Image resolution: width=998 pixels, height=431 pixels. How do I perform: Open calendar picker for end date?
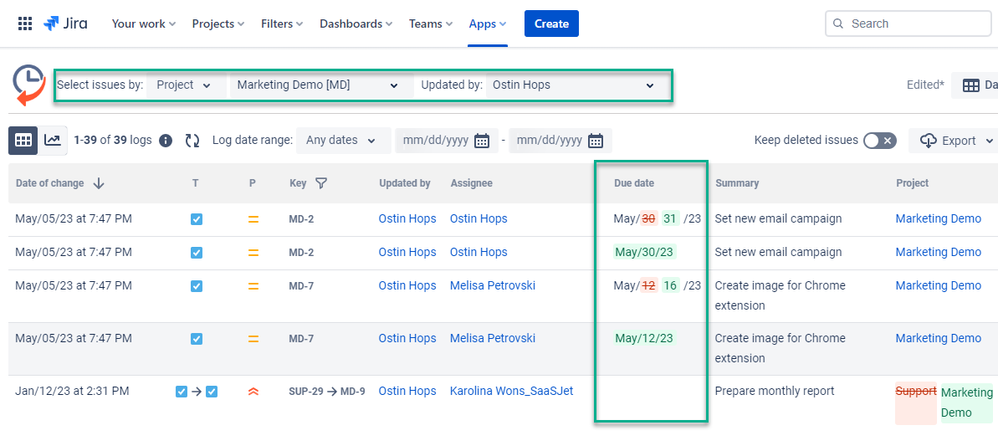(x=595, y=141)
